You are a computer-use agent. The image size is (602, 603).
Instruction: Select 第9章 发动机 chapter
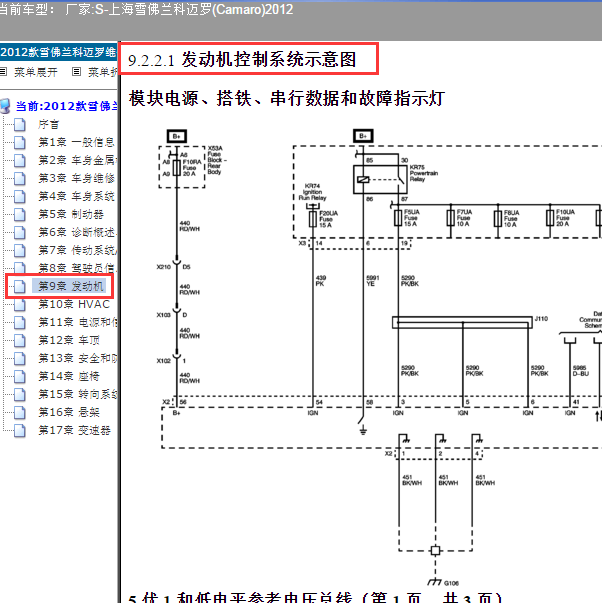tap(71, 287)
